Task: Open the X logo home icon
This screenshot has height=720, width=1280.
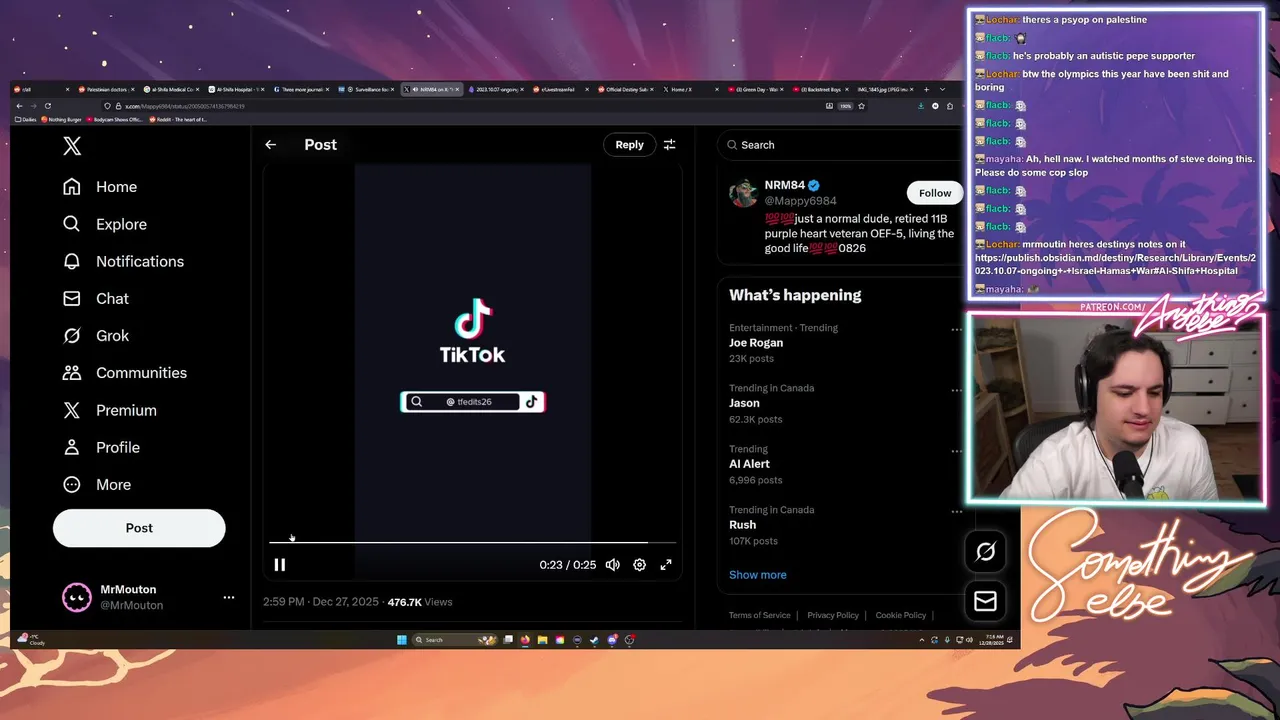Action: click(72, 146)
